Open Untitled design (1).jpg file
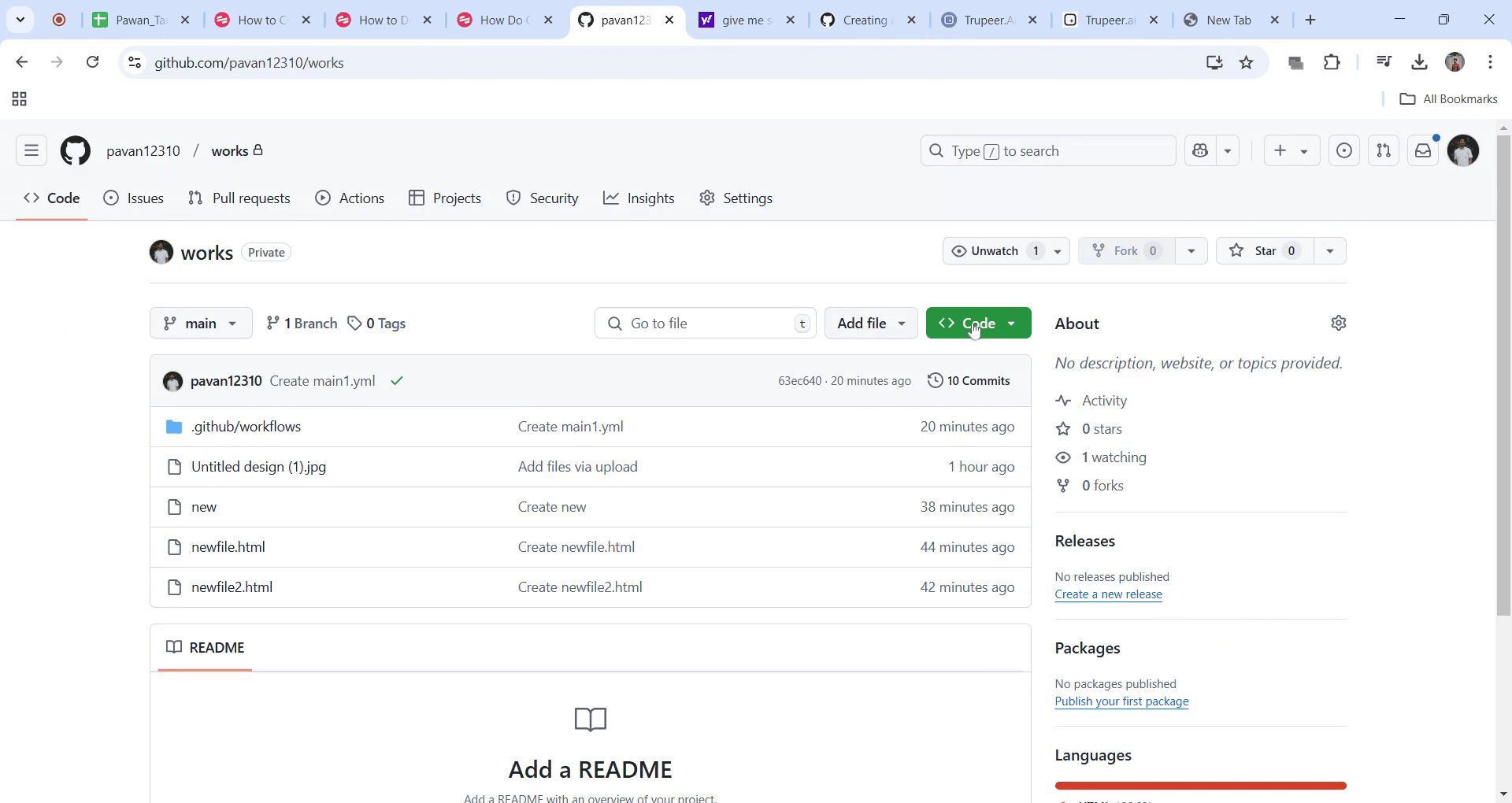Viewport: 1512px width, 803px height. 258,467
